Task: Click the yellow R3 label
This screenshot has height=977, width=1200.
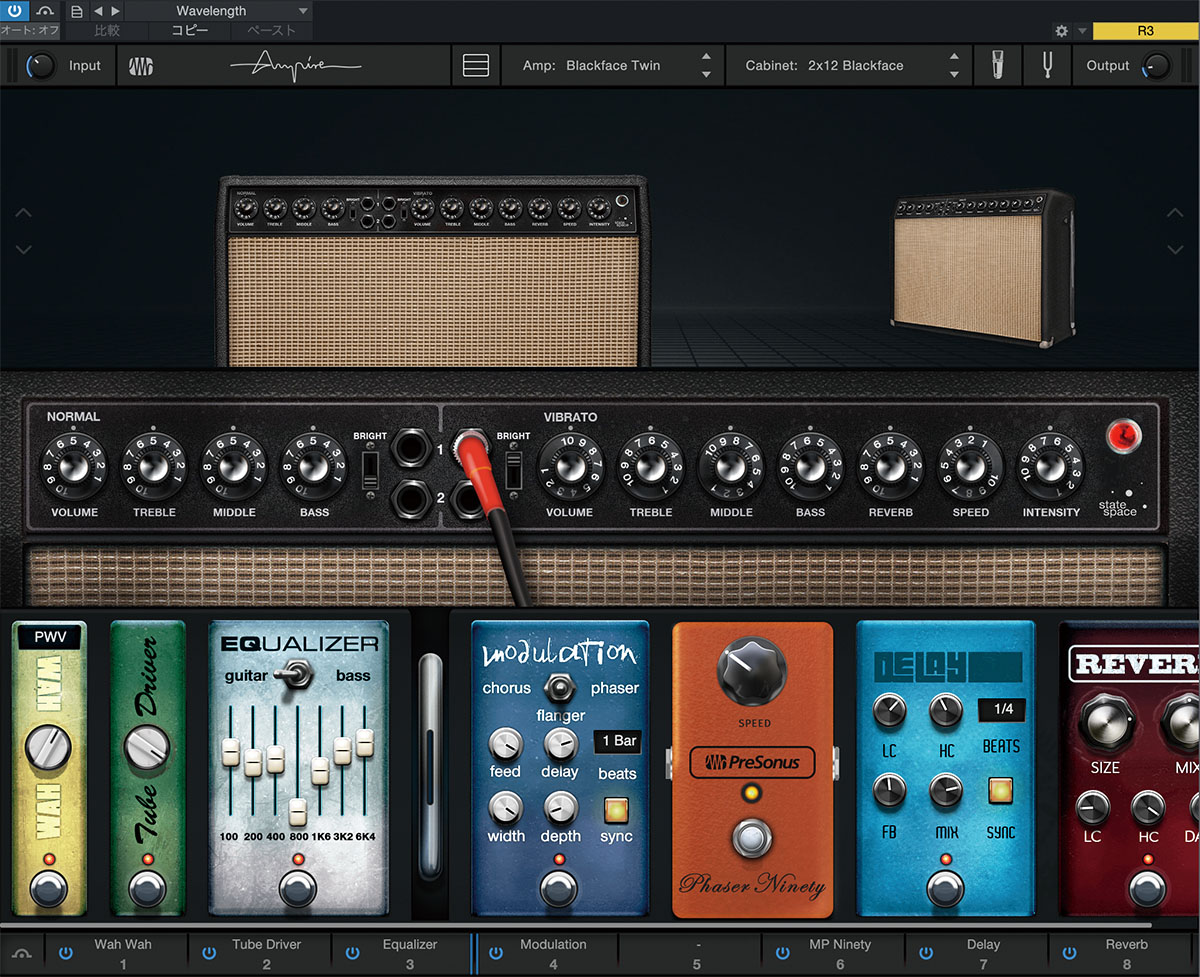Action: pos(1145,31)
